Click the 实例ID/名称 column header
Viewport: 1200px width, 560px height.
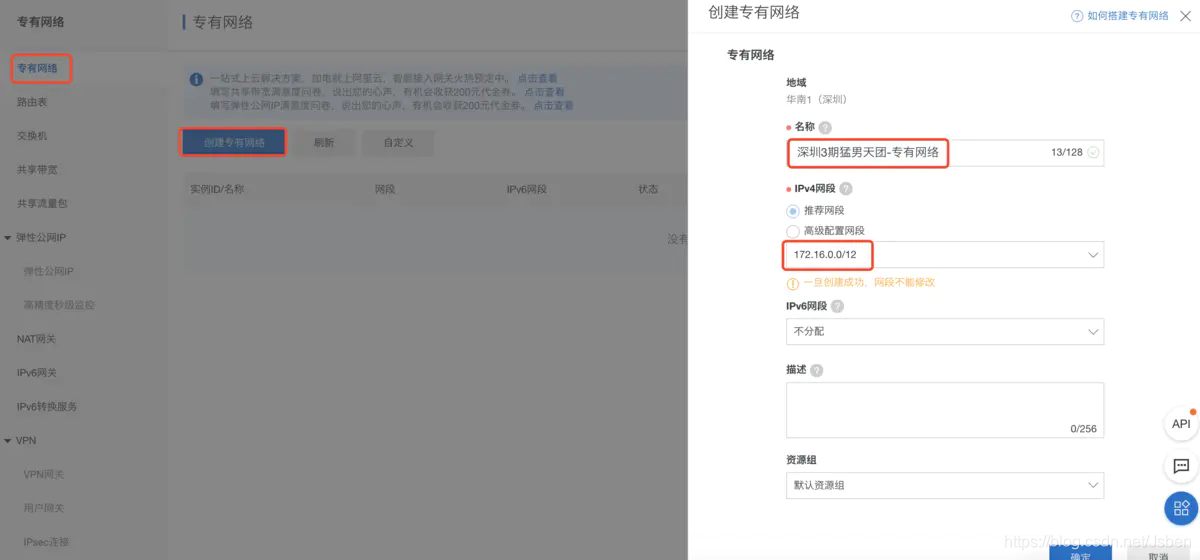217,189
